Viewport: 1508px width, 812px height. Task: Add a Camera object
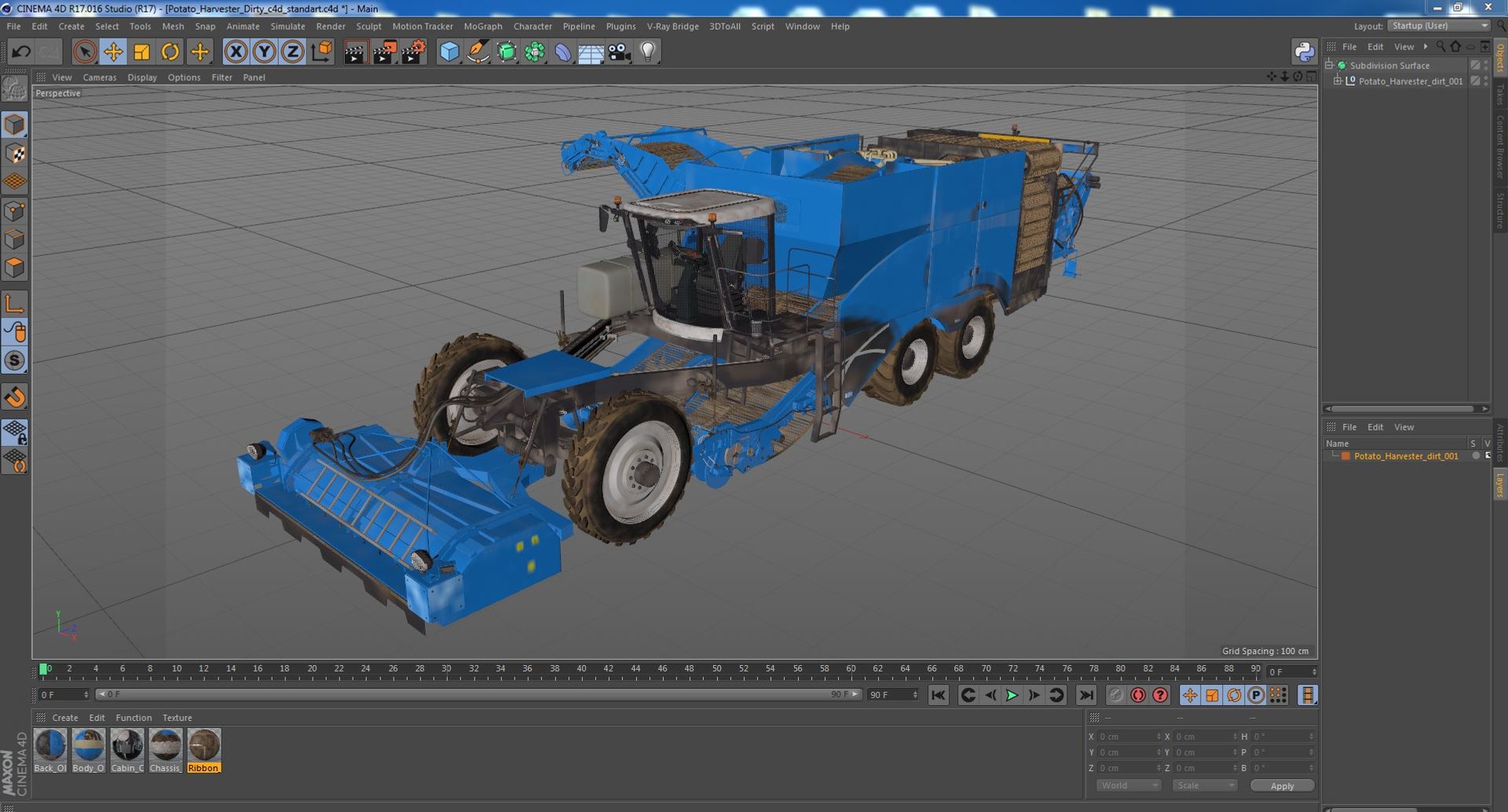point(620,52)
